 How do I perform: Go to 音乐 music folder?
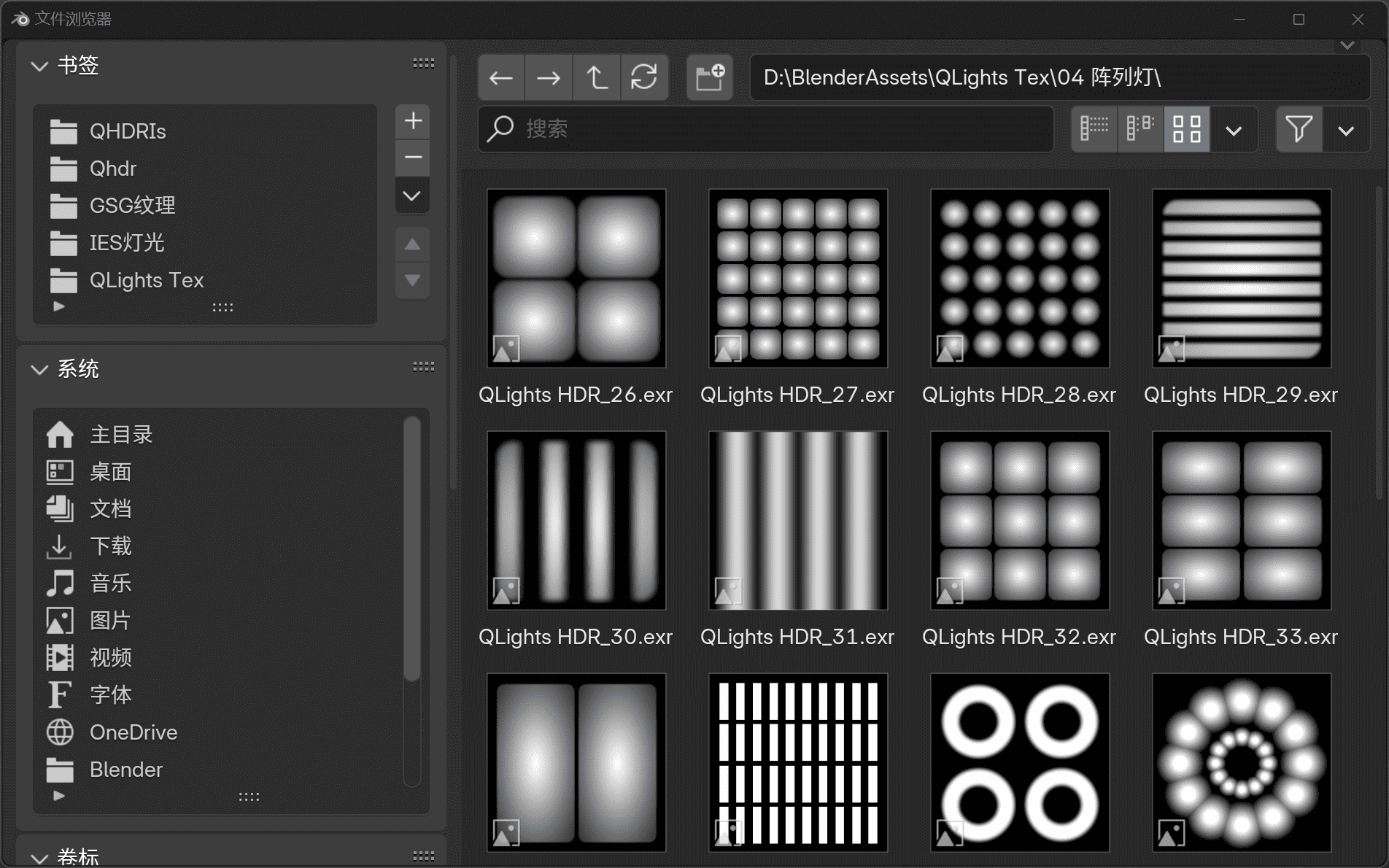(x=219, y=584)
